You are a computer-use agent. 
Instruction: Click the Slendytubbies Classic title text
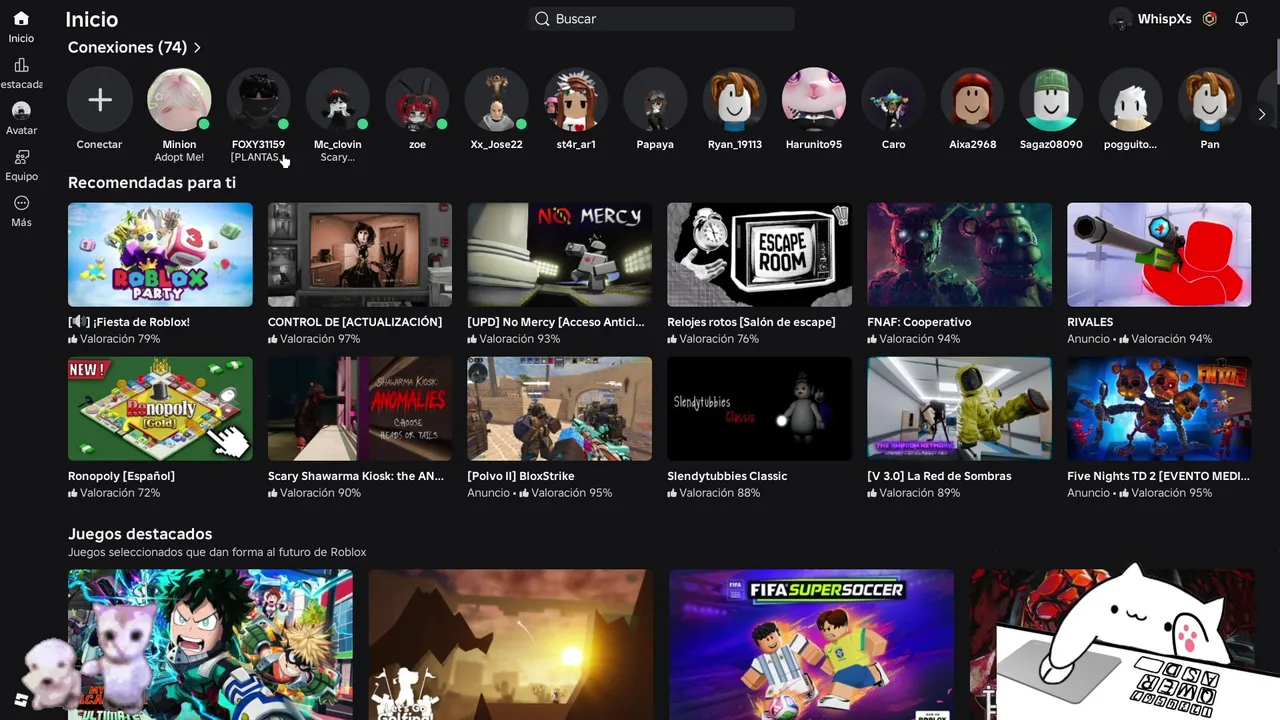[727, 476]
